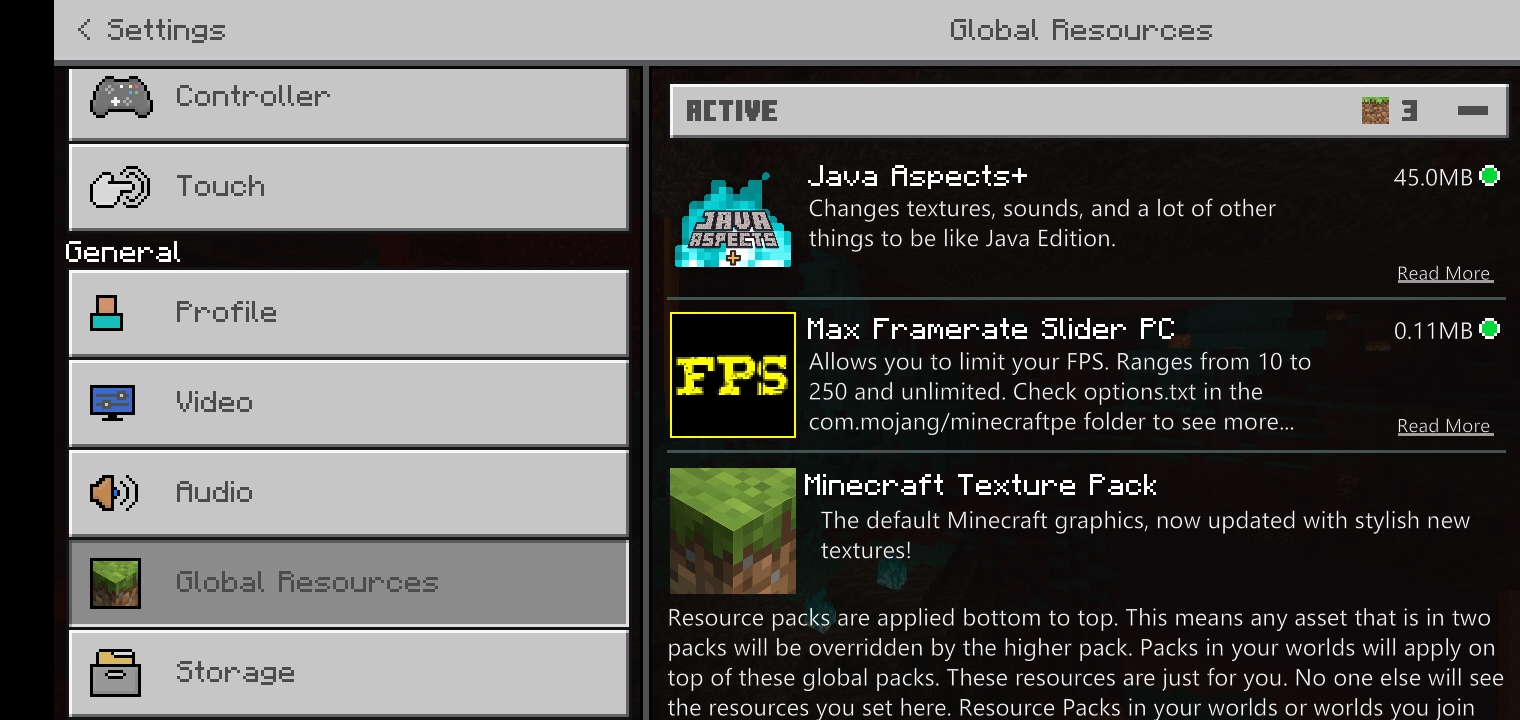The image size is (1520, 720).
Task: Click the Global Resources grass block icon
Action: click(x=115, y=583)
